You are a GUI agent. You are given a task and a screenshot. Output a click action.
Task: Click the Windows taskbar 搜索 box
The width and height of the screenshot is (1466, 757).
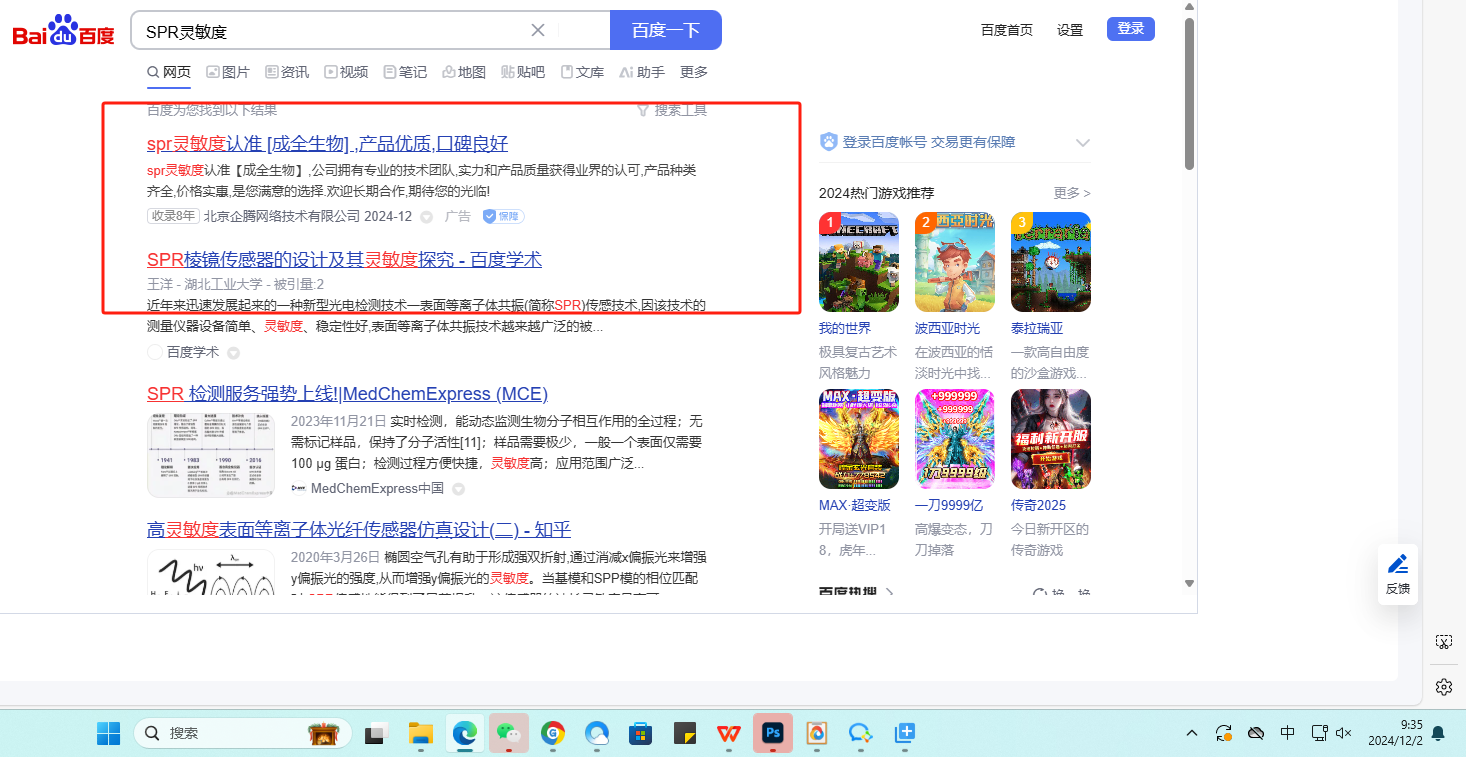(242, 733)
